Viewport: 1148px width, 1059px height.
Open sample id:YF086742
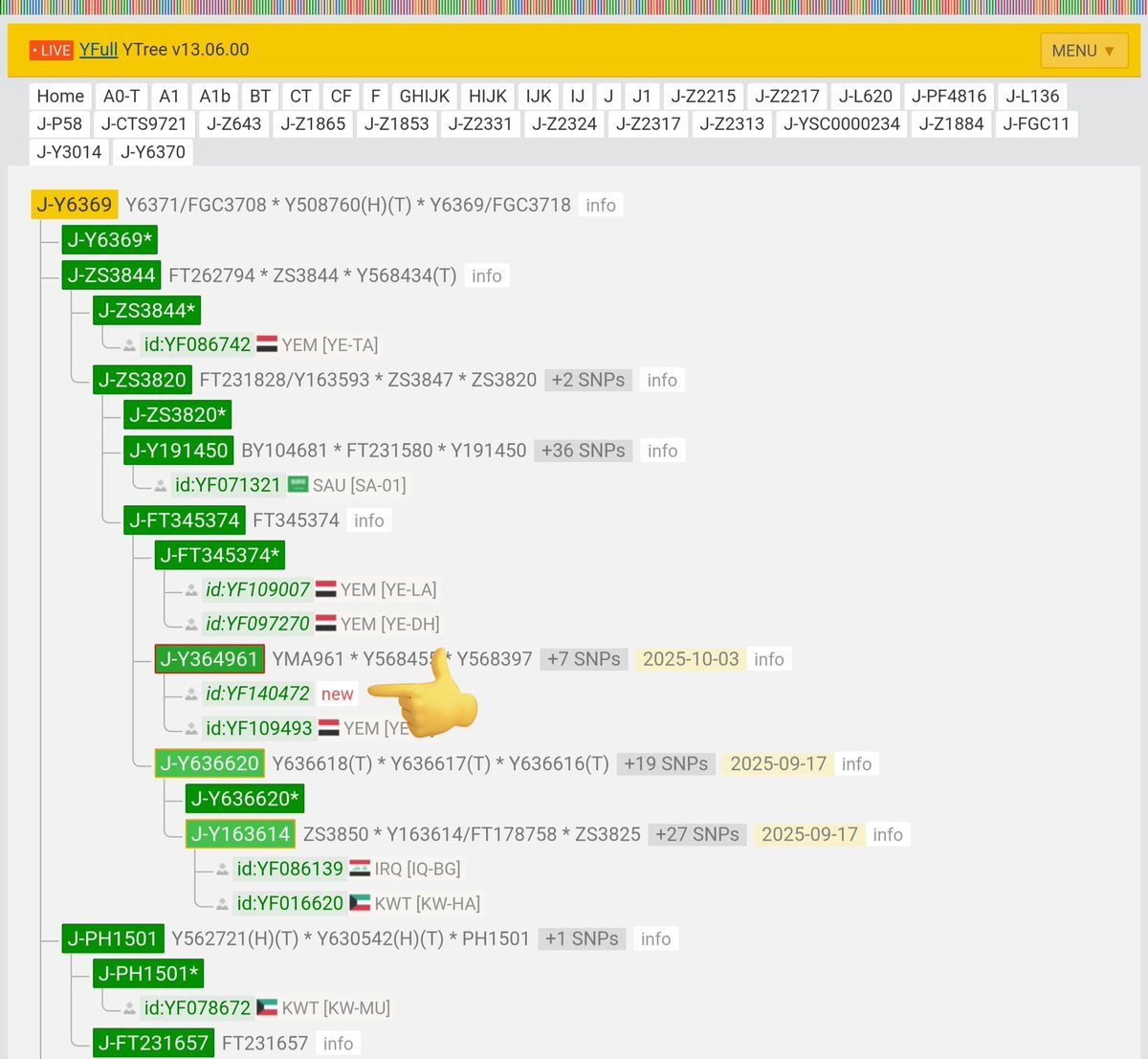197,344
